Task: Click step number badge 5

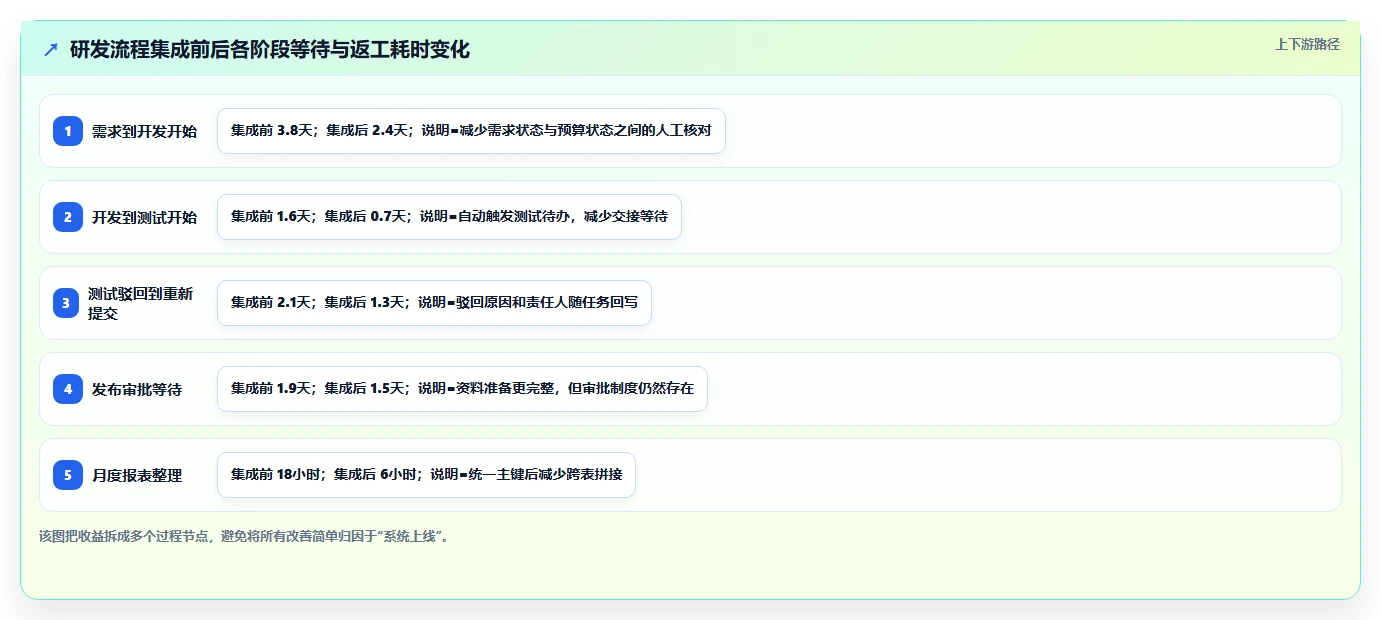Action: tap(68, 475)
